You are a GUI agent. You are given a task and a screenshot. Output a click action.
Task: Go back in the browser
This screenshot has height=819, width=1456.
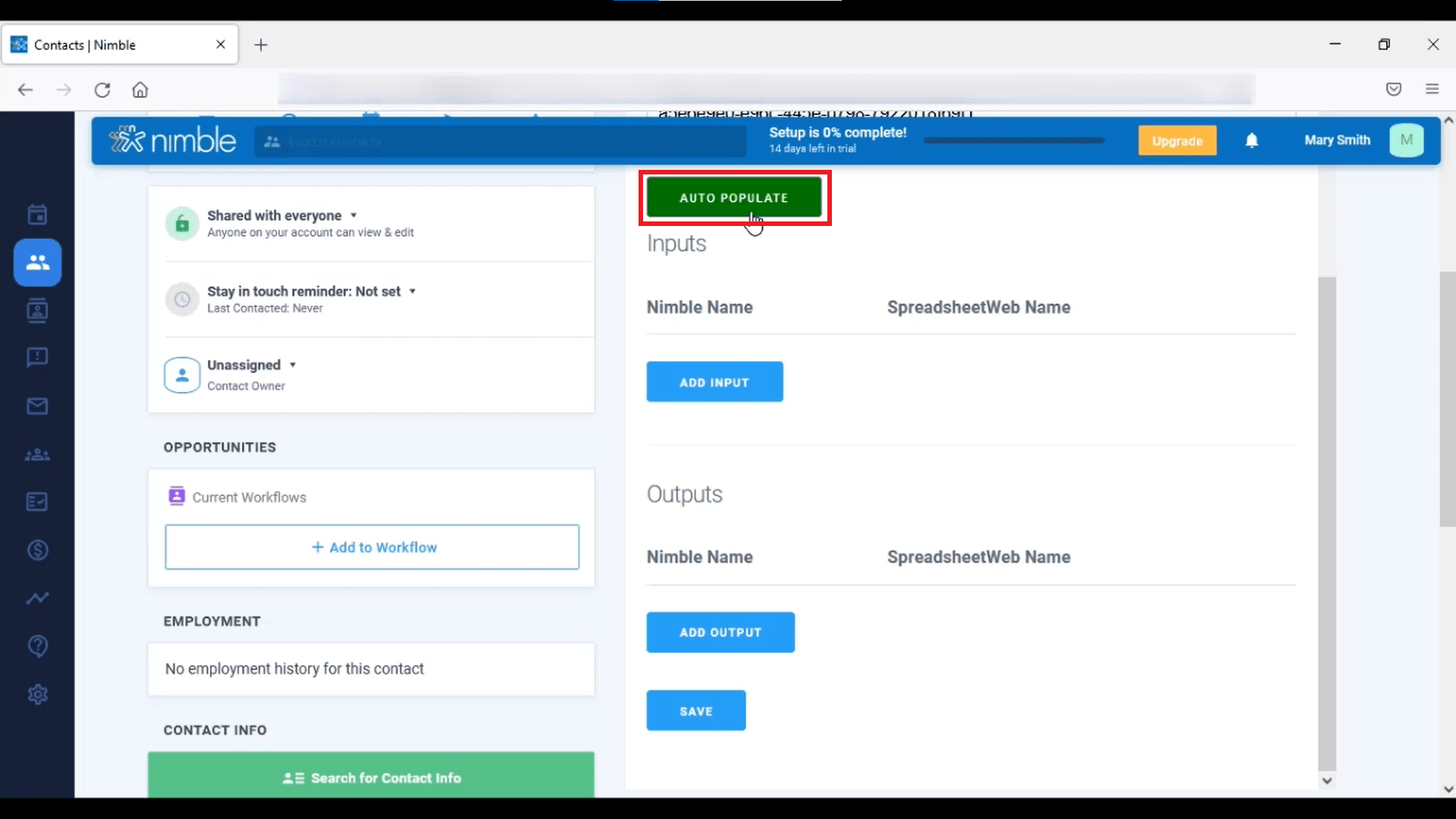point(25,89)
